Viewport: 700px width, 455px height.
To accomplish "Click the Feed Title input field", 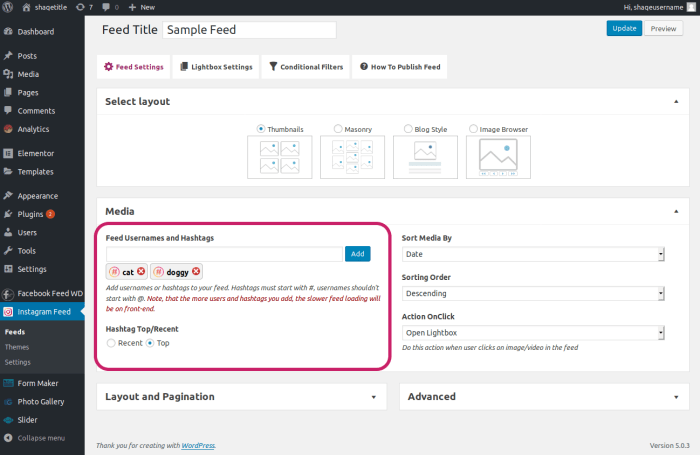I will [x=249, y=30].
